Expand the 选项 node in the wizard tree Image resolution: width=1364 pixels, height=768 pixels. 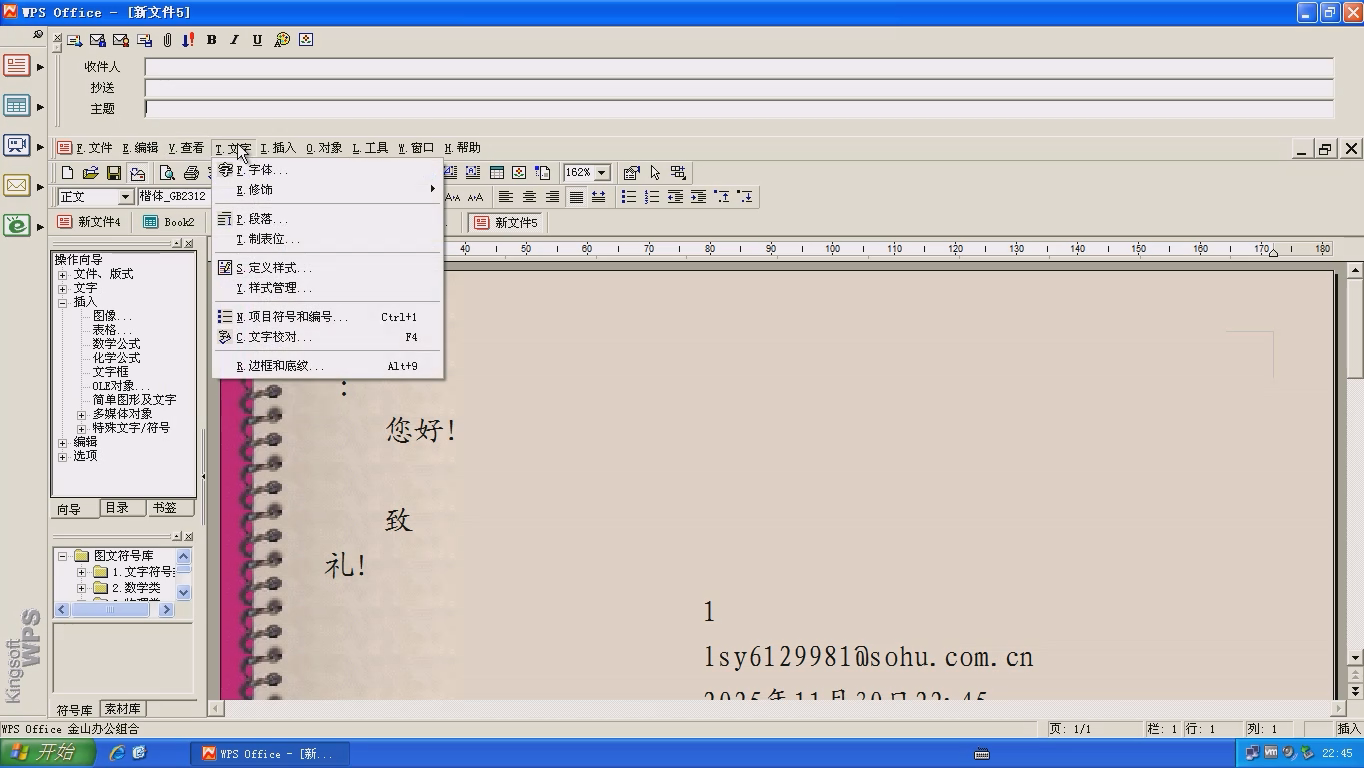point(62,456)
